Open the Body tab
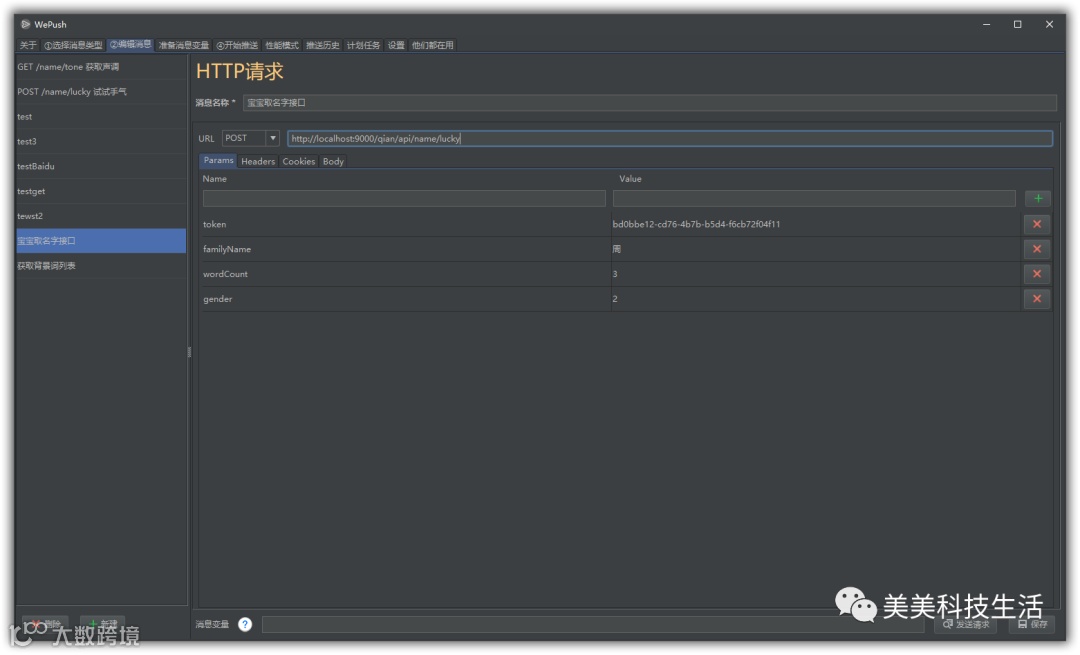 click(x=333, y=161)
